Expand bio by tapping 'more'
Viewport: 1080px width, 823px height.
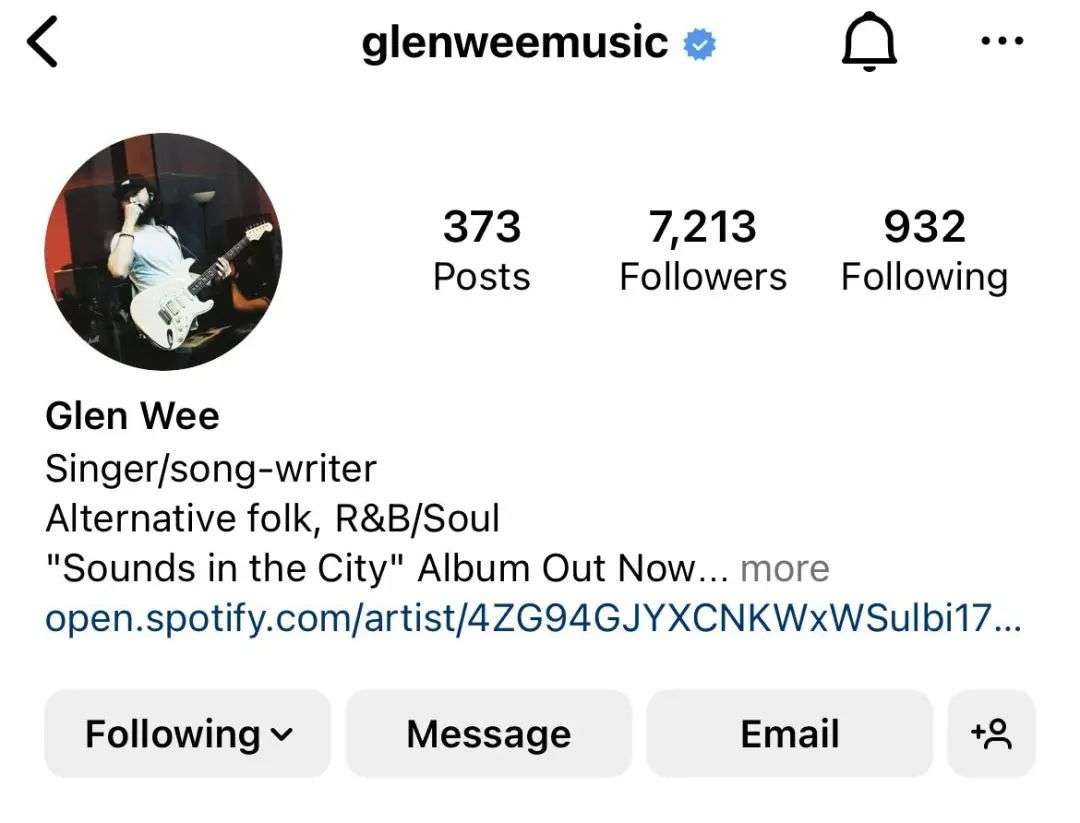(785, 569)
